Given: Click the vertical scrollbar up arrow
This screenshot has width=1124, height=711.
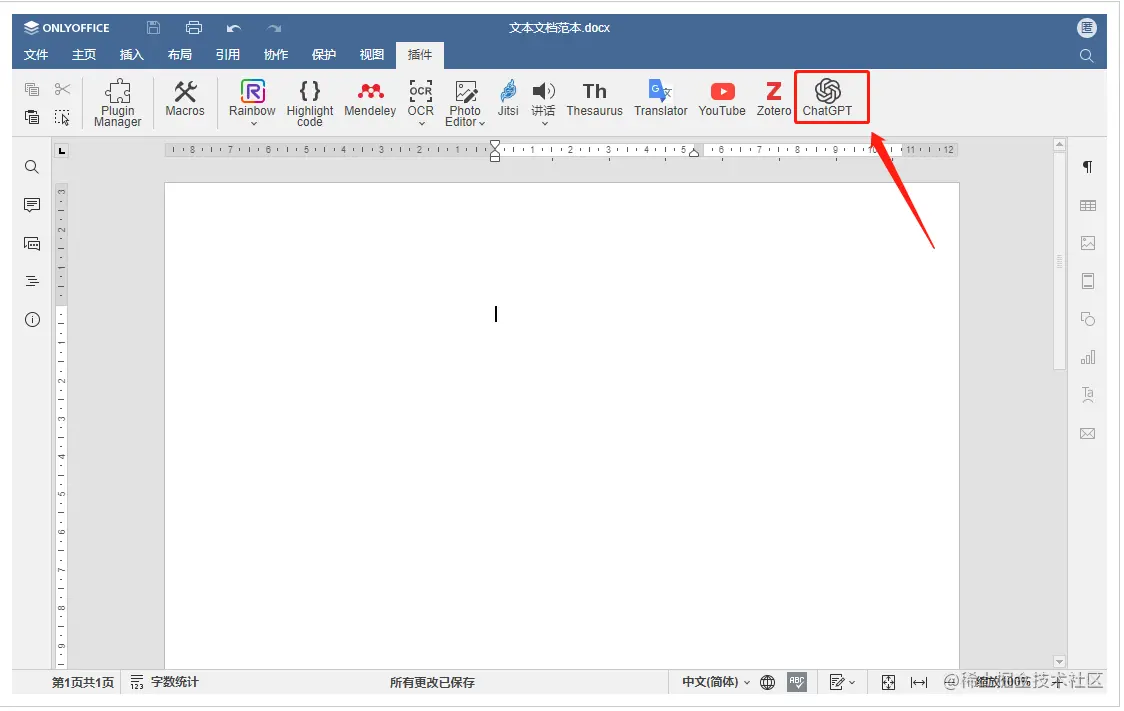Looking at the screenshot, I should [x=1059, y=145].
